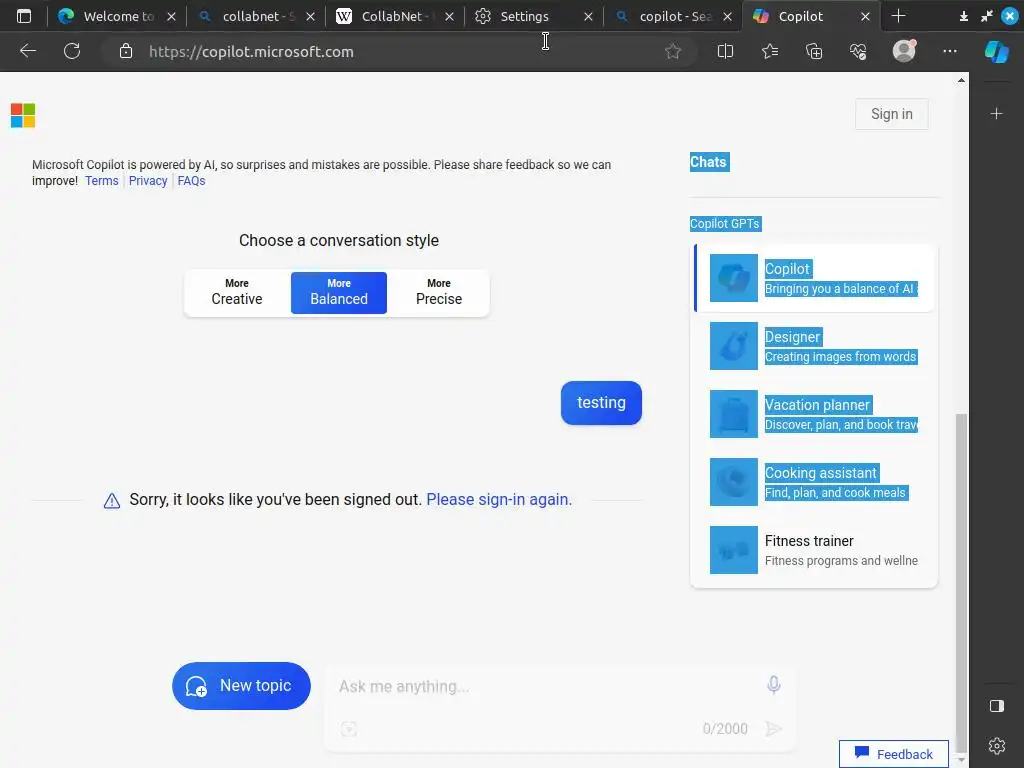Close the Copilot tab
The image size is (1024, 768).
coord(865,16)
